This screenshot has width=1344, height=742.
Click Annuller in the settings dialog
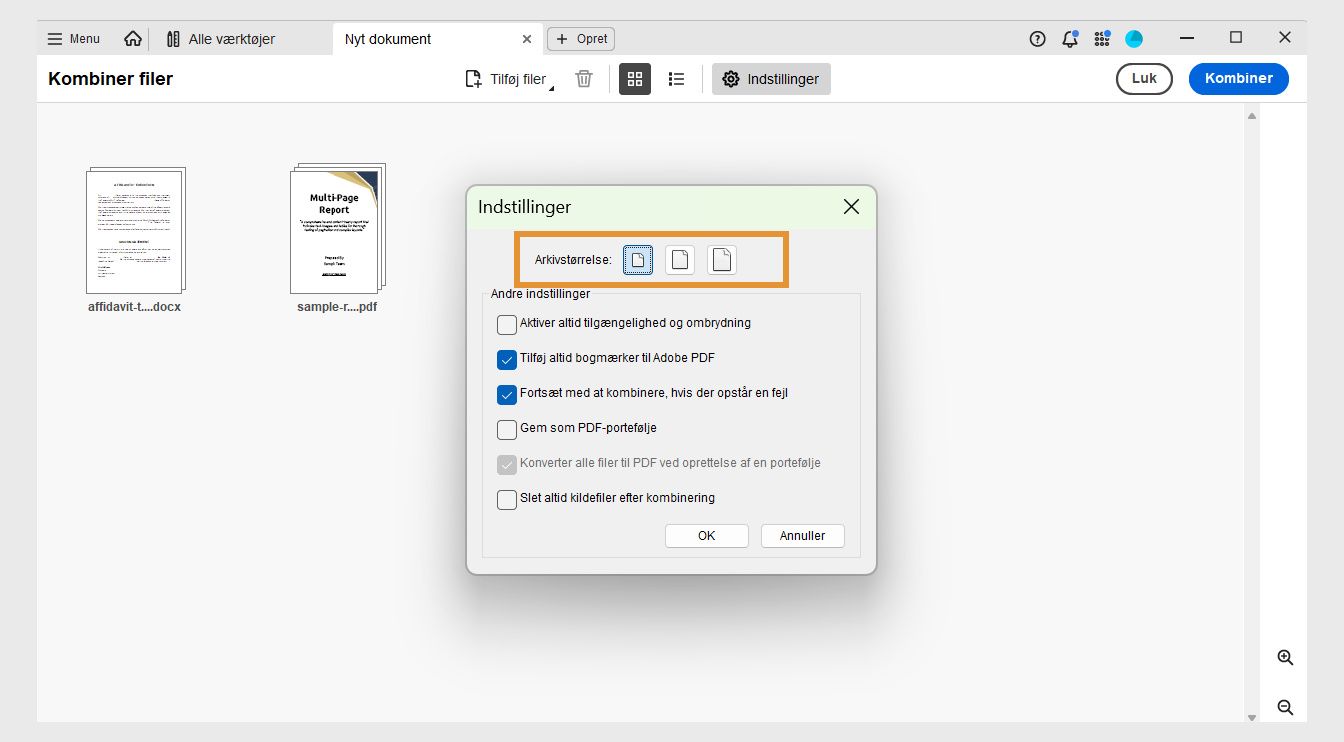[x=803, y=536]
